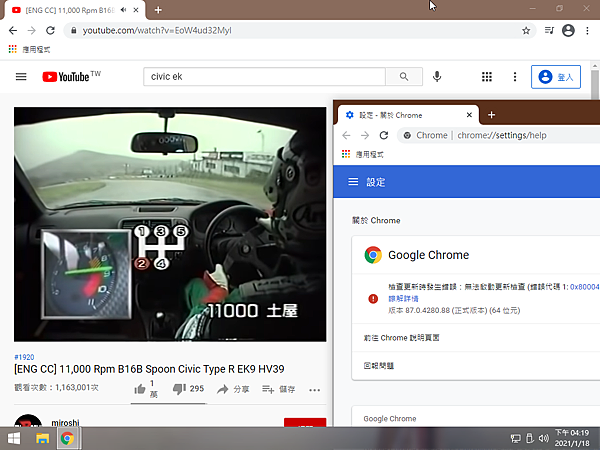Bookmark the YouTube page with the star icon
The width and height of the screenshot is (600, 450).
(x=526, y=31)
